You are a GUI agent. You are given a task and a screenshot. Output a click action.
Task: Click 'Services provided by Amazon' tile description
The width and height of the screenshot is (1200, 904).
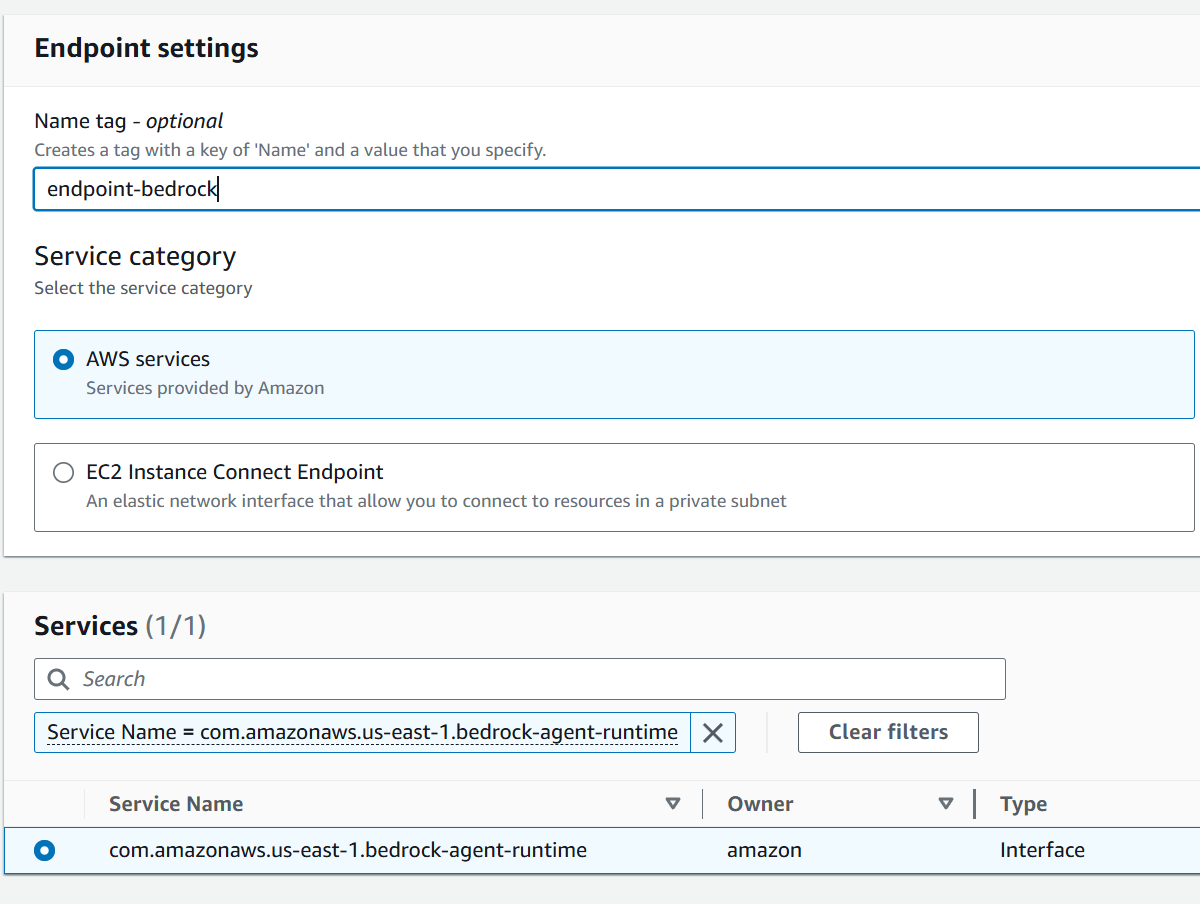tap(205, 388)
